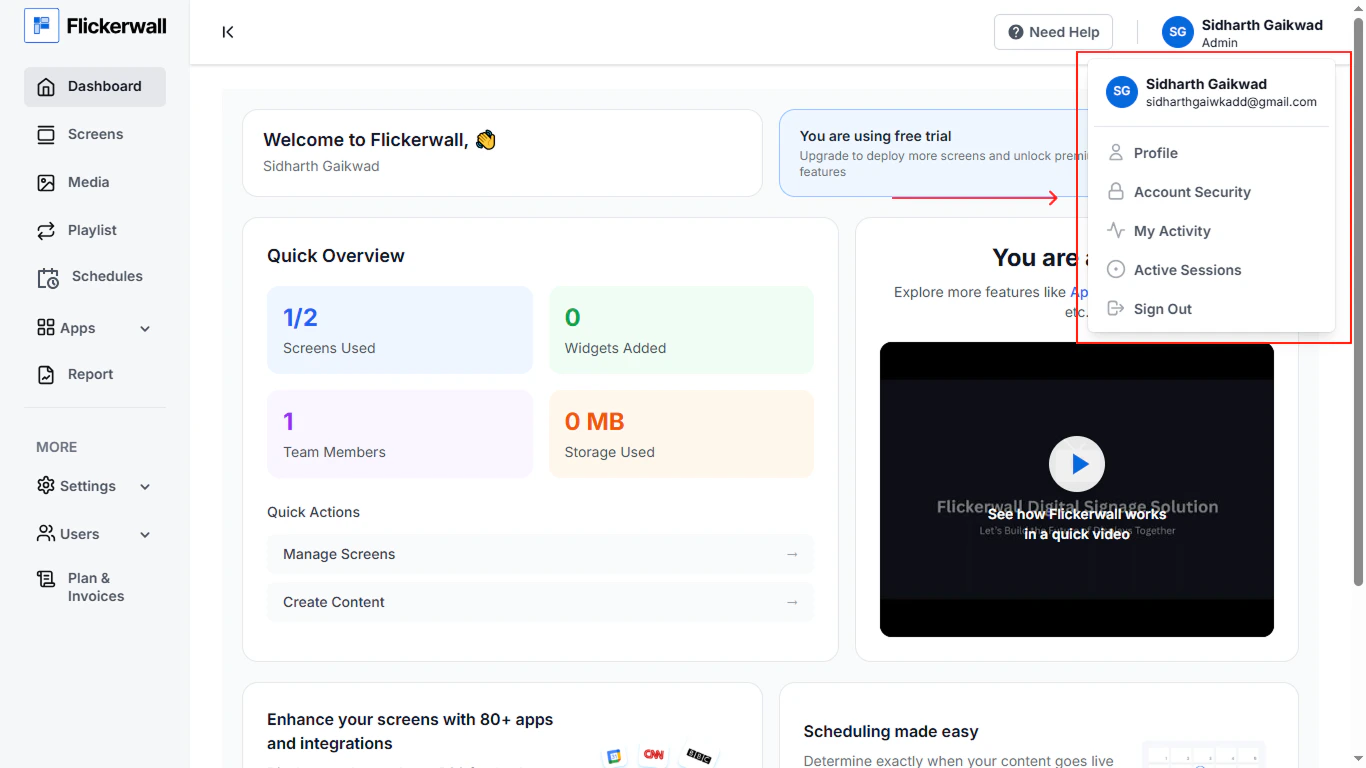
Task: Select Sign Out from the user menu
Action: pyautogui.click(x=1211, y=309)
